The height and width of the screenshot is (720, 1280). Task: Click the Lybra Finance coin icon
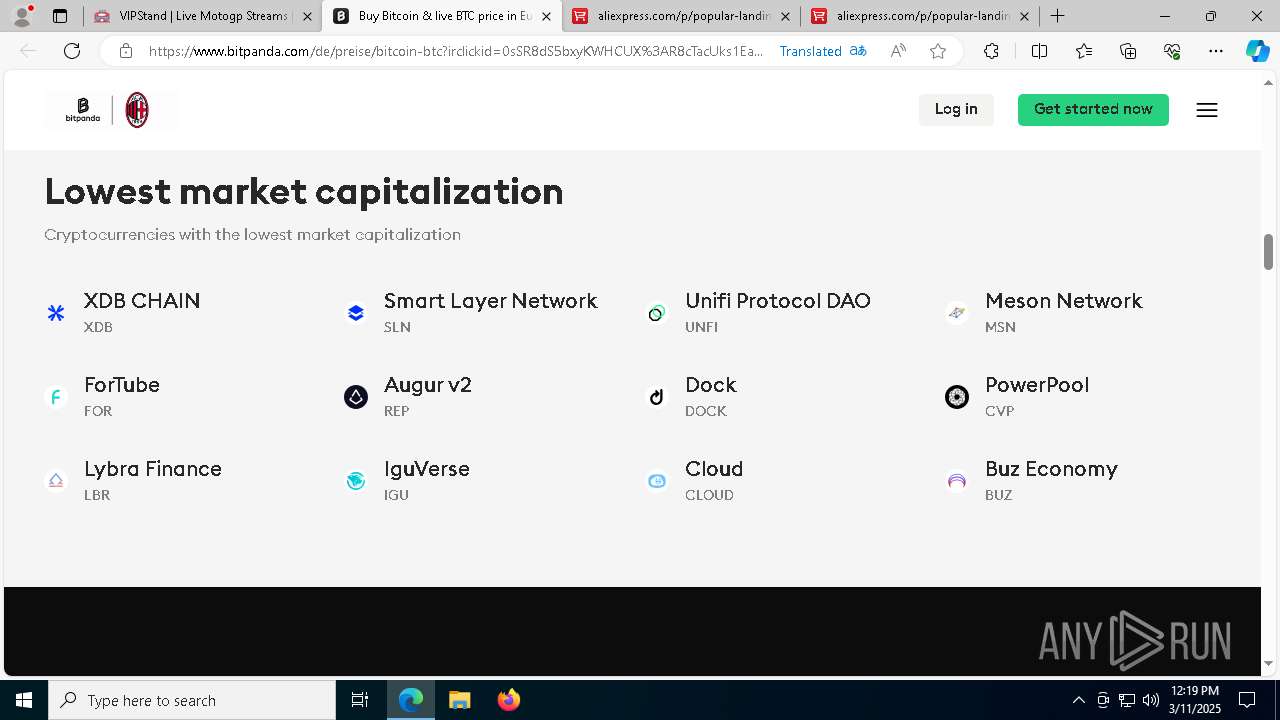click(x=56, y=481)
